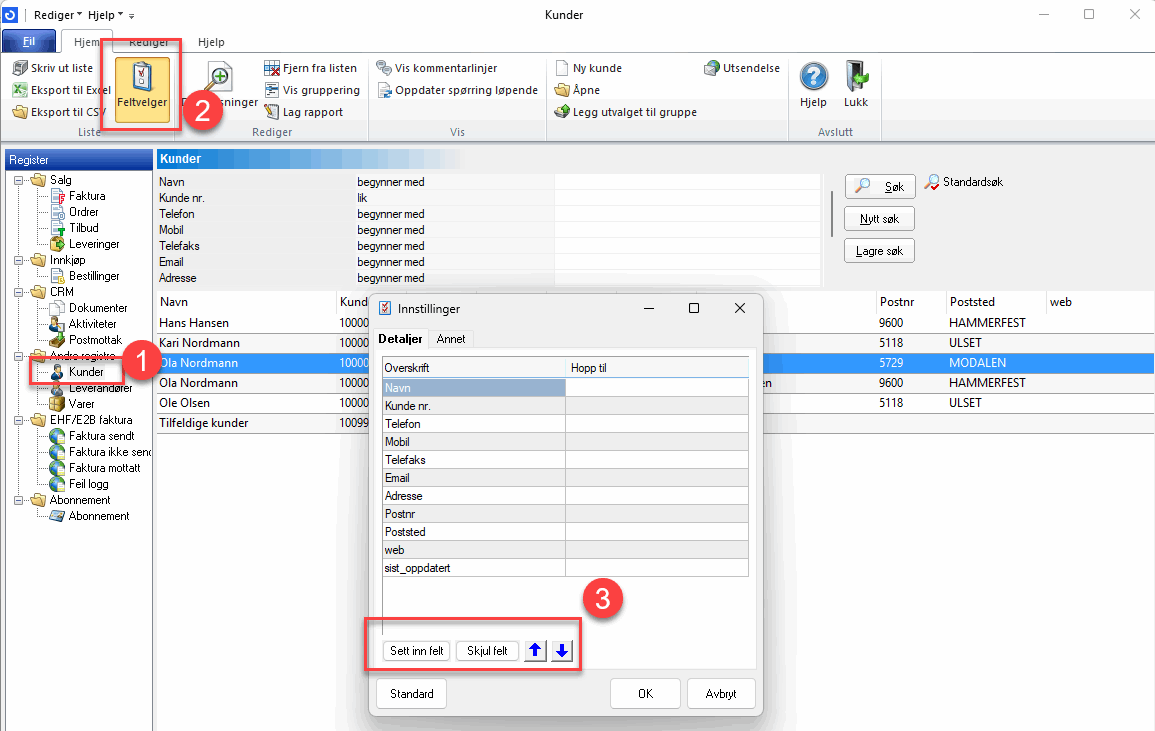Viewport: 1155px width, 731px height.
Task: Switch to the Annet tab
Action: 451,339
